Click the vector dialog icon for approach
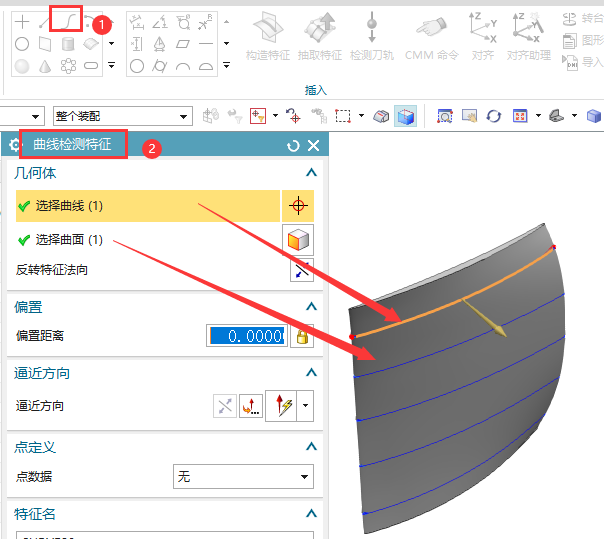604x539 pixels. point(251,405)
